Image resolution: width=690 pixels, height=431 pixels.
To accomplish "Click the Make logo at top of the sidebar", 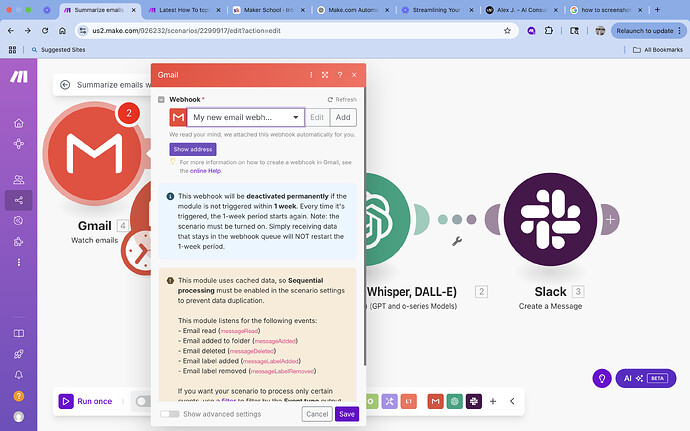I will [19, 77].
